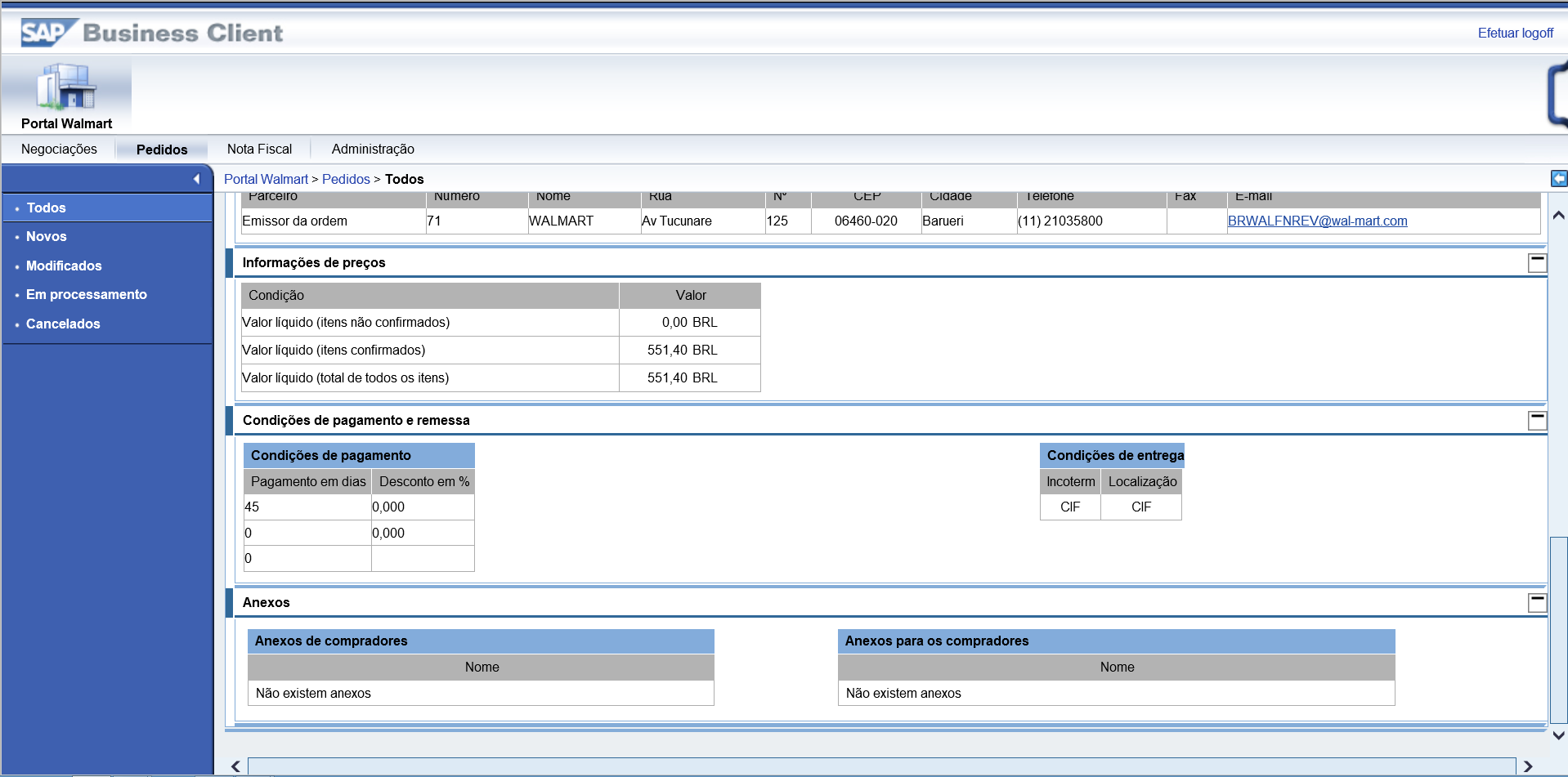1568x777 pixels.
Task: Click 'Anexos de compradores' header
Action: (x=481, y=641)
